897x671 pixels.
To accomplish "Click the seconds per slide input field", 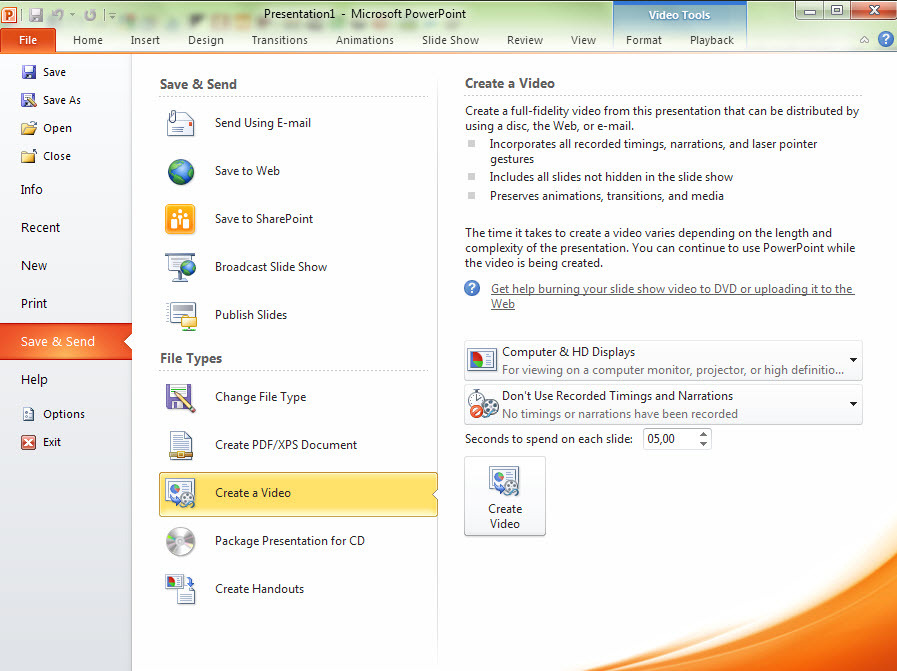I will pyautogui.click(x=670, y=439).
